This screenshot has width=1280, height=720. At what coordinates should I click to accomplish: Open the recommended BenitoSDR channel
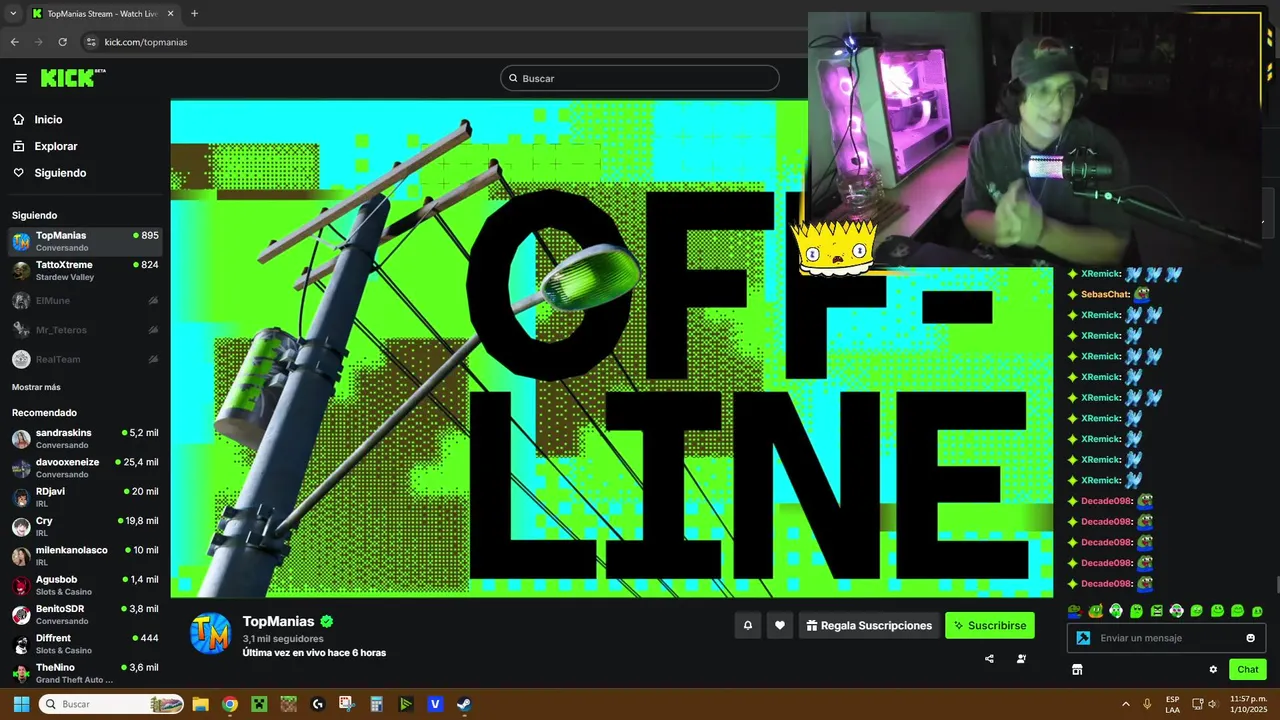(x=85, y=615)
